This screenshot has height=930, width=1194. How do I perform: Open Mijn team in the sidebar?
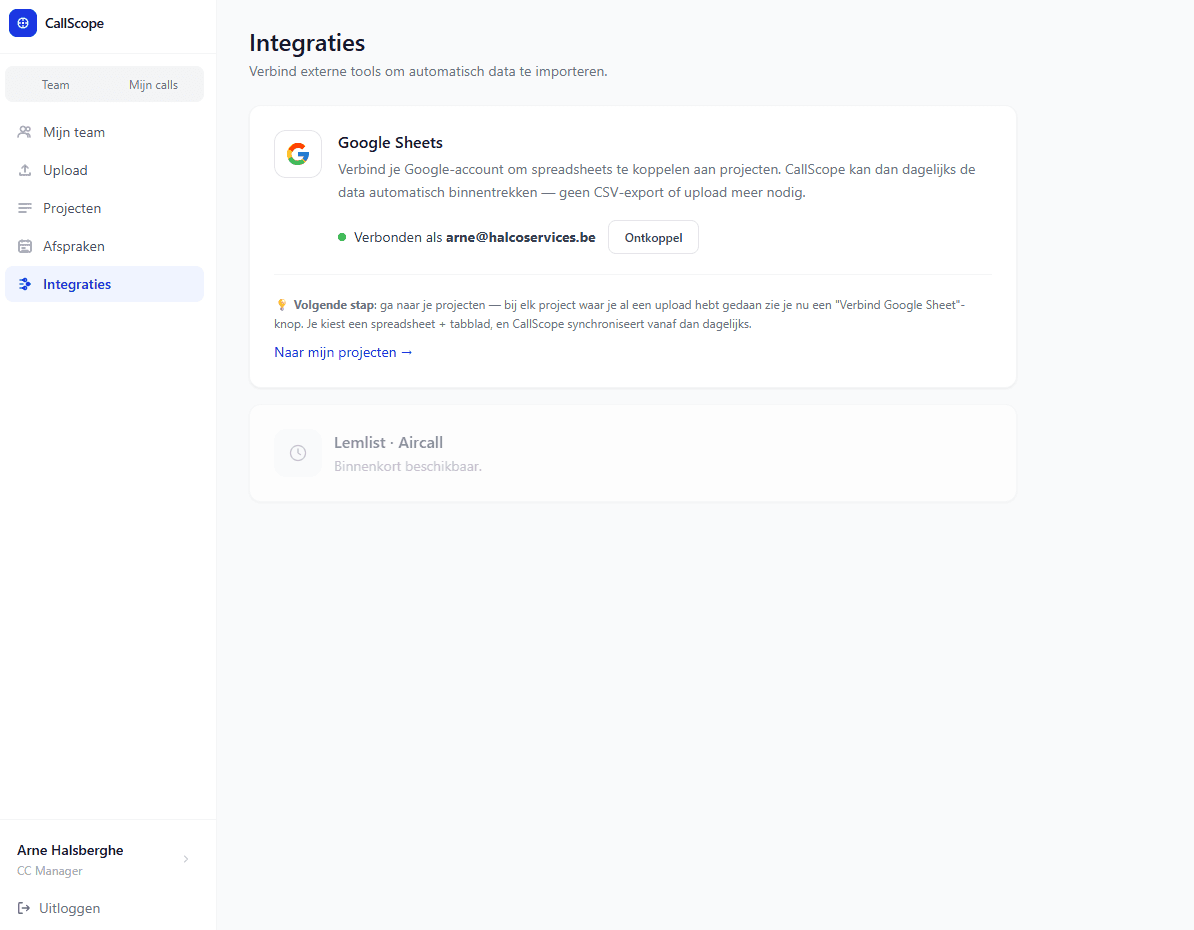point(104,132)
